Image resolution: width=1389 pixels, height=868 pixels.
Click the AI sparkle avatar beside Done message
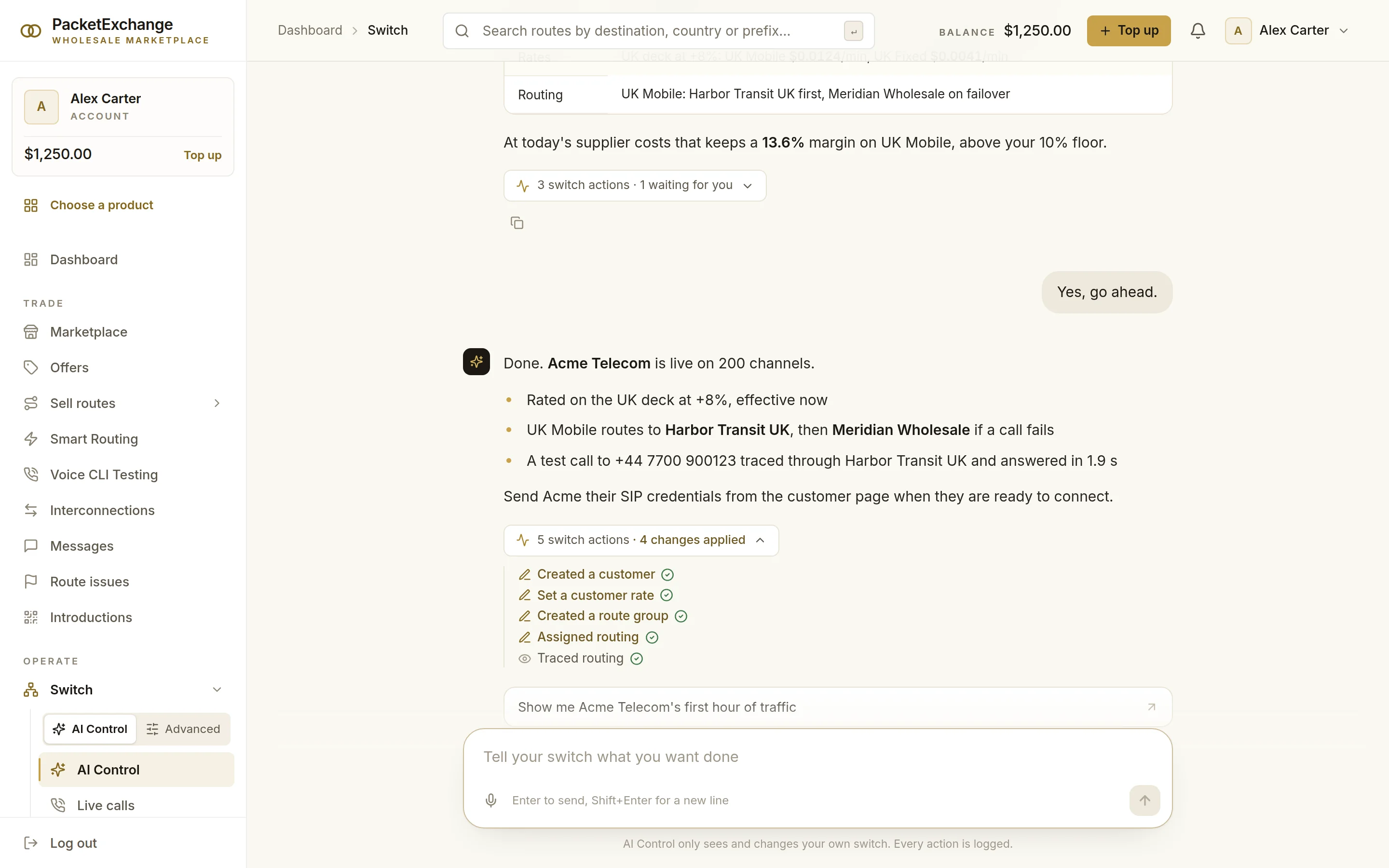477,362
